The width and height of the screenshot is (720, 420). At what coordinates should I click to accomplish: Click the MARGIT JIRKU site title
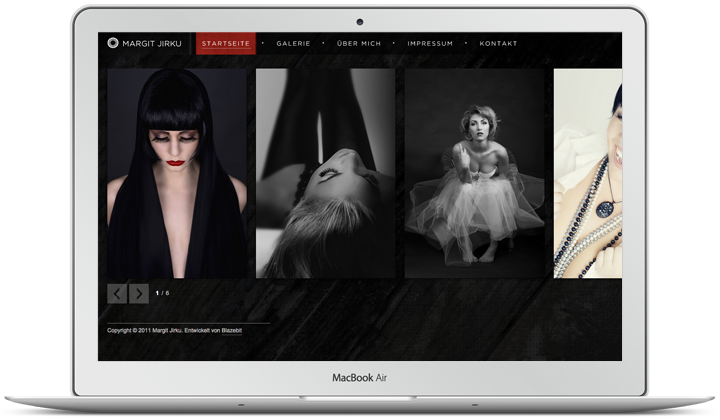(152, 44)
